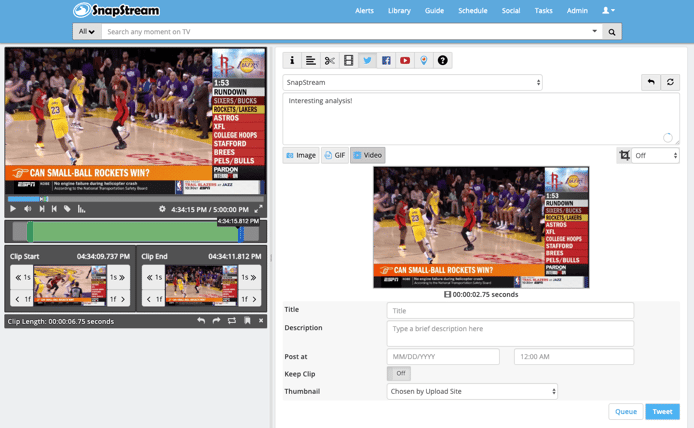Open the Library menu
Image resolution: width=694 pixels, height=428 pixels.
[x=399, y=11]
